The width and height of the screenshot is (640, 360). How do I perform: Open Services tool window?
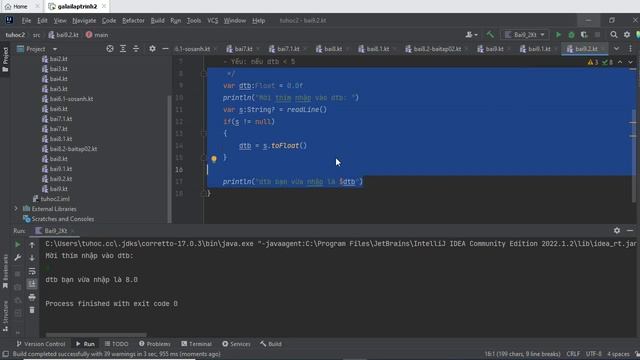236,344
